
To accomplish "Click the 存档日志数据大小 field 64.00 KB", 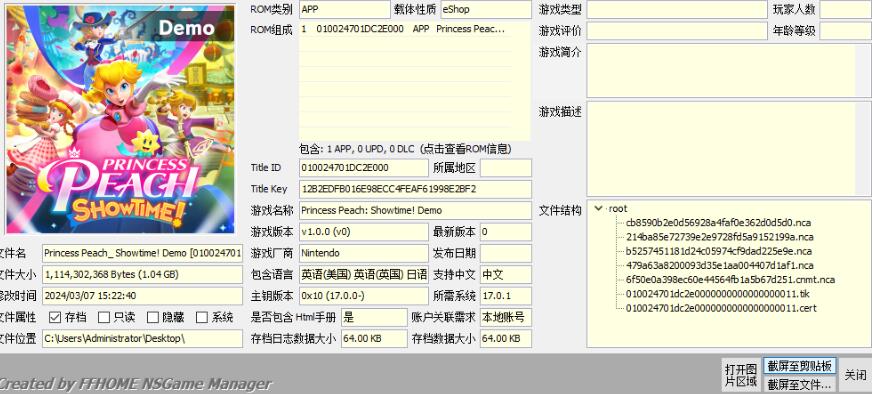I will click(374, 338).
